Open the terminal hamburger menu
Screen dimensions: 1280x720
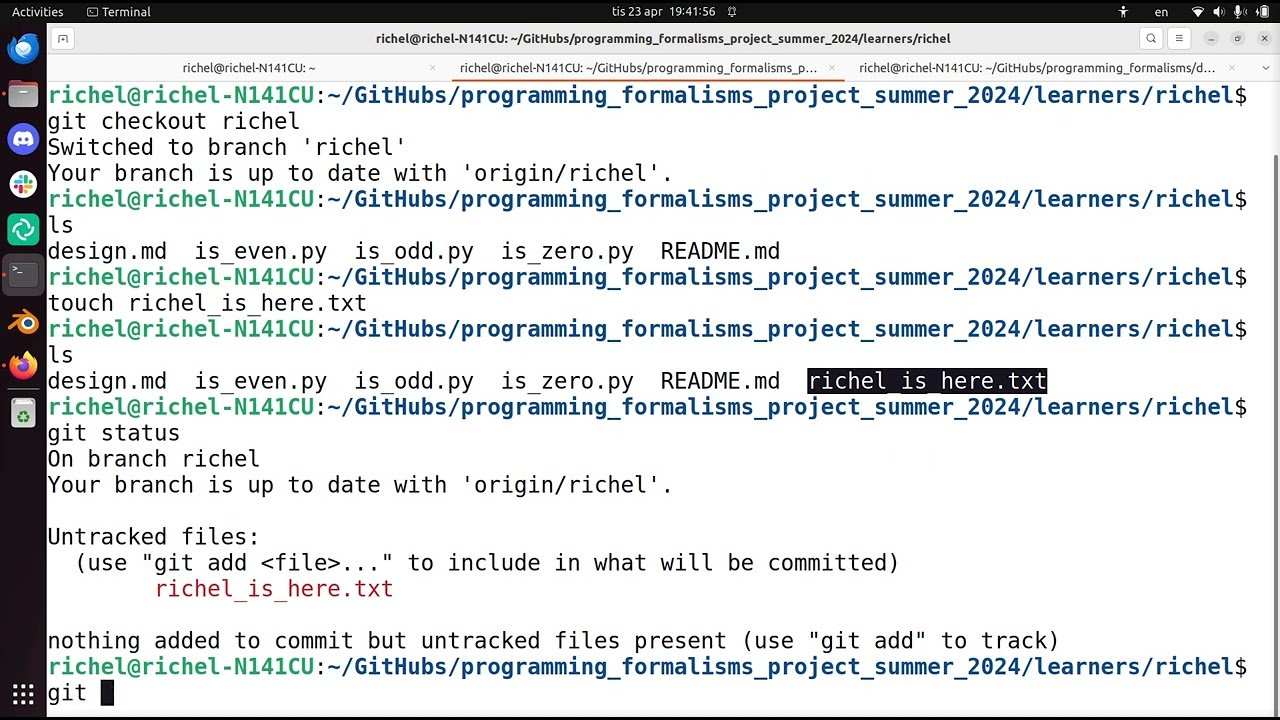[x=1179, y=39]
